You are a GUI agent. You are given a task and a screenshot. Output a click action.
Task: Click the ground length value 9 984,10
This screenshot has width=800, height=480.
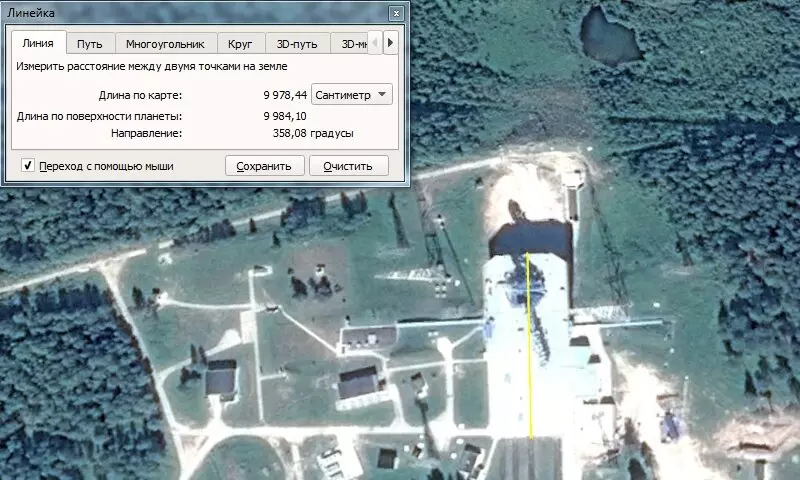[284, 117]
